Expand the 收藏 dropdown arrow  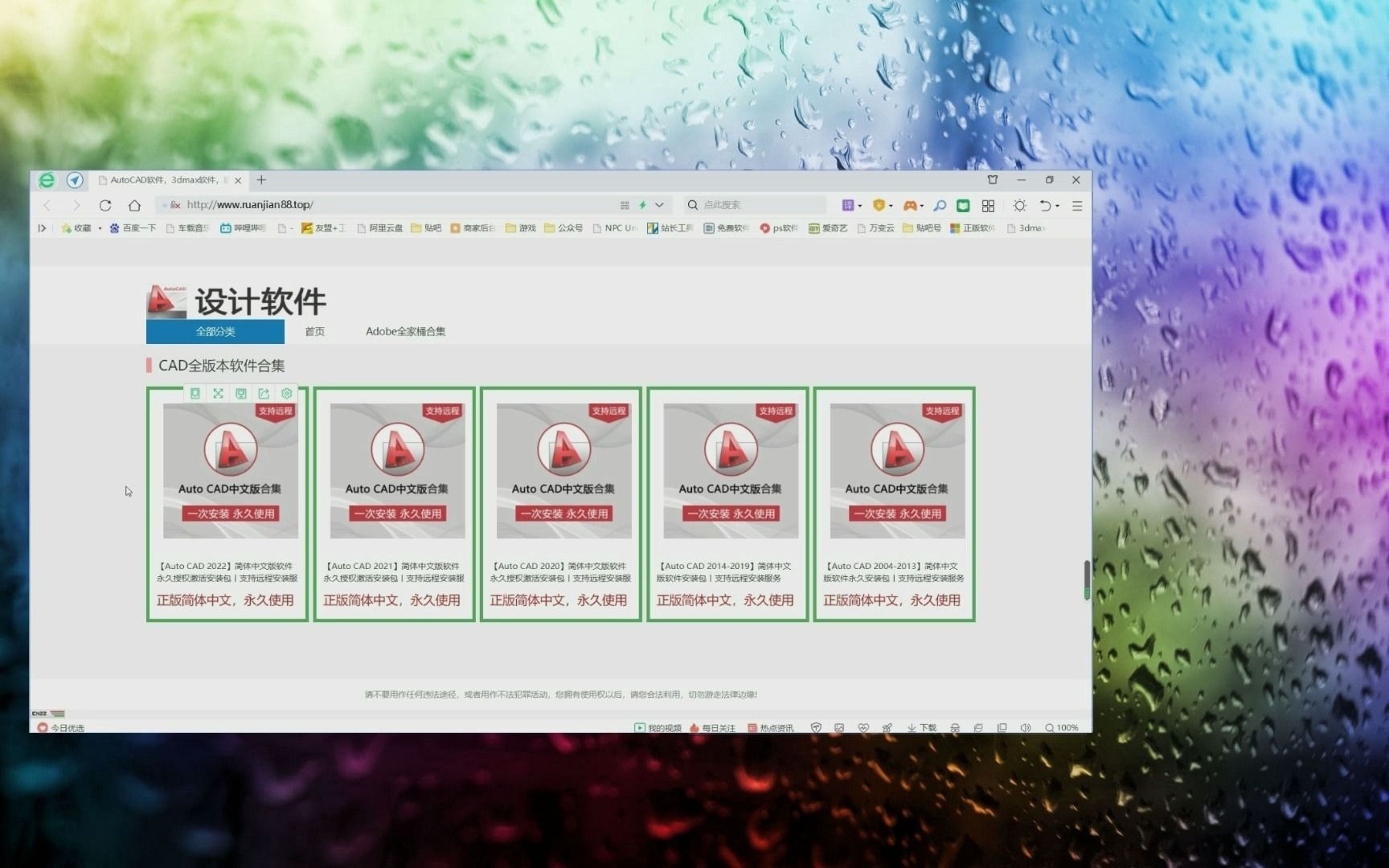tap(100, 228)
